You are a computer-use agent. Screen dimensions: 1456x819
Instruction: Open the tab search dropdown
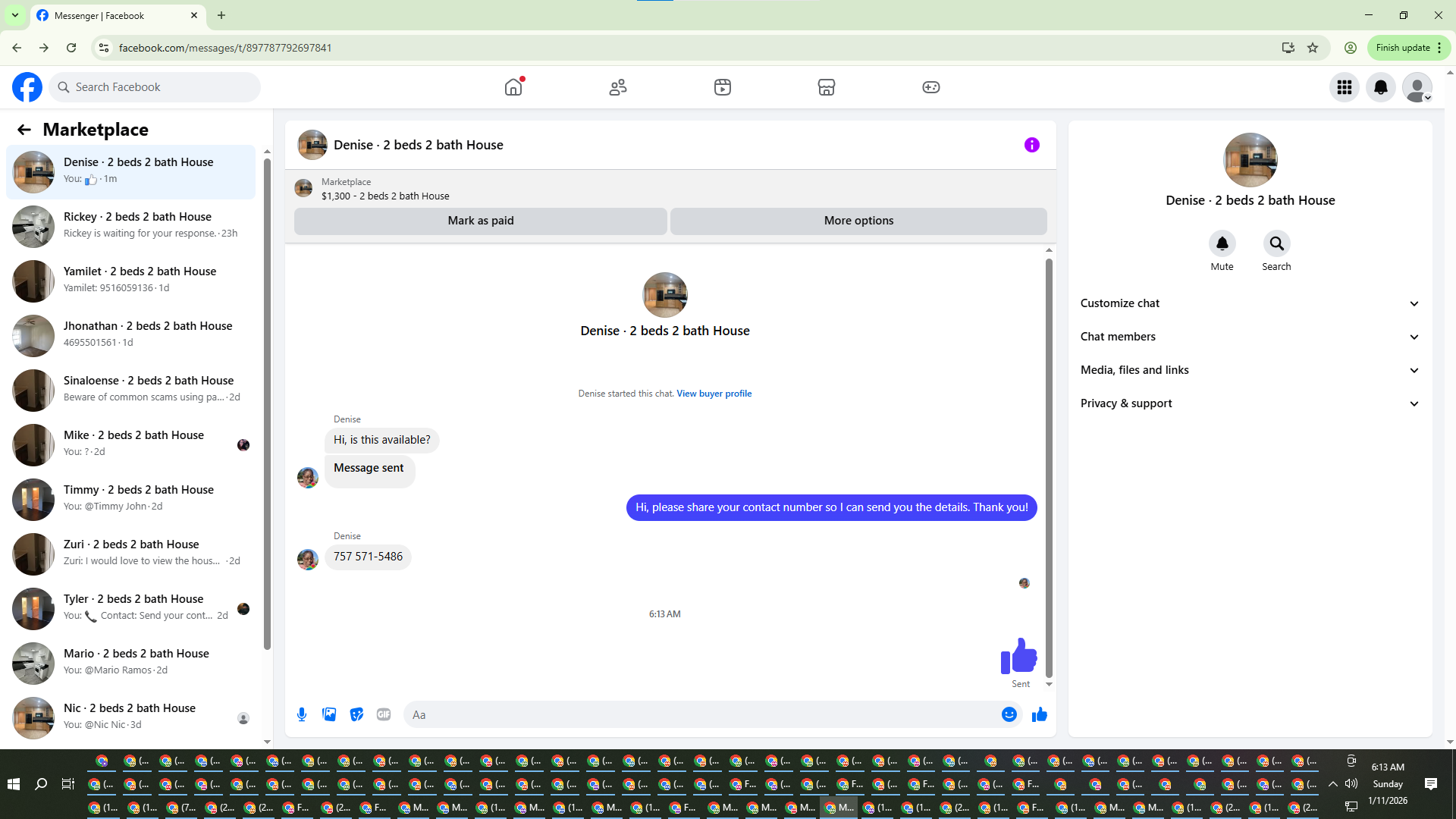(x=15, y=15)
